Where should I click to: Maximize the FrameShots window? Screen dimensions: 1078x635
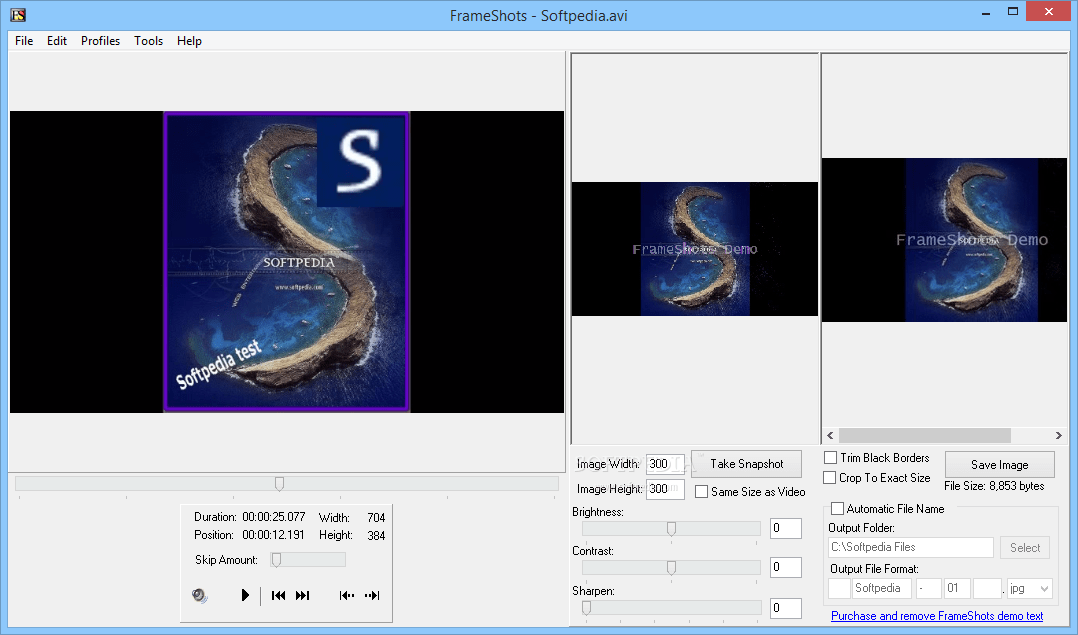pos(1013,12)
